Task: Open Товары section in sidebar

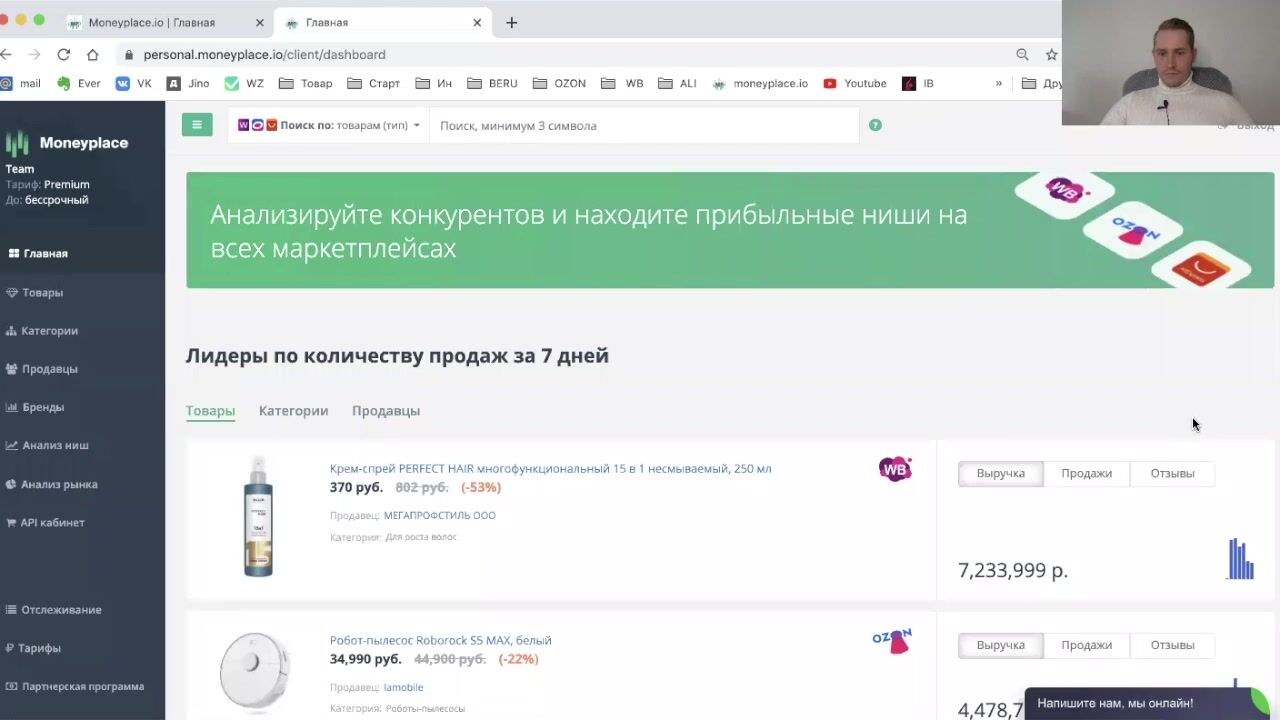Action: pos(35,293)
